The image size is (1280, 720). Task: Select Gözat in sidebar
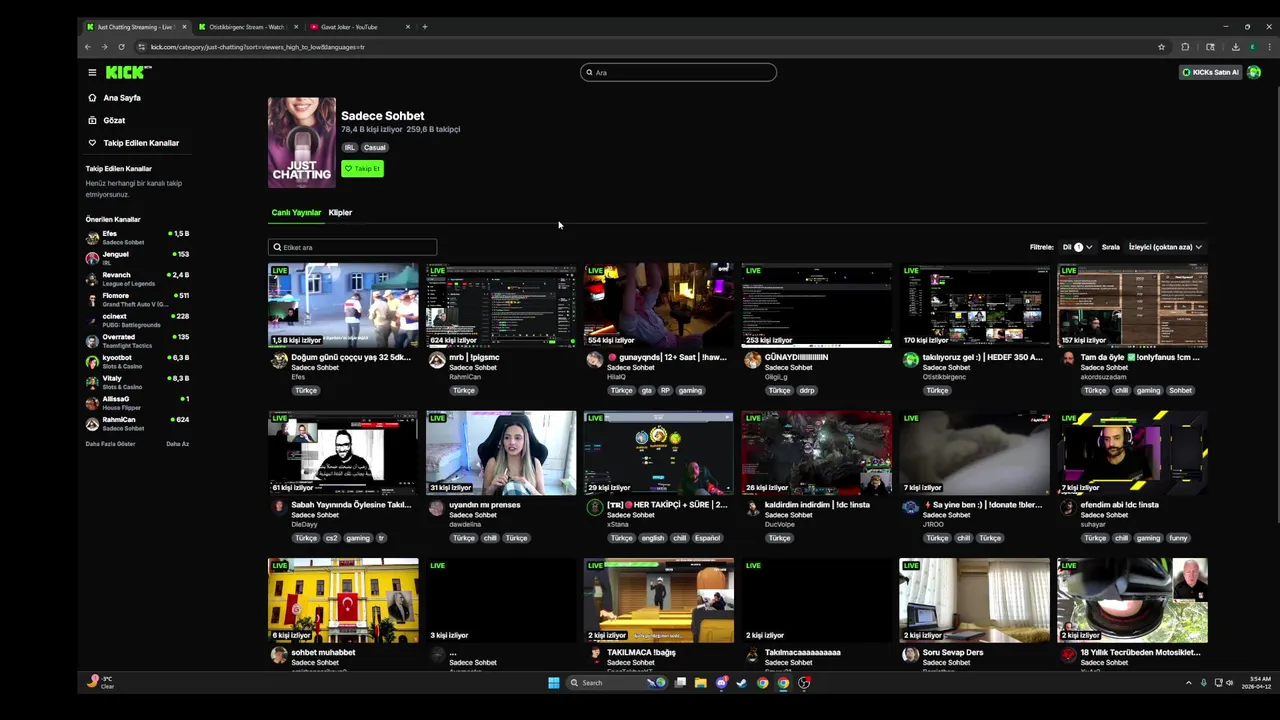coord(114,120)
